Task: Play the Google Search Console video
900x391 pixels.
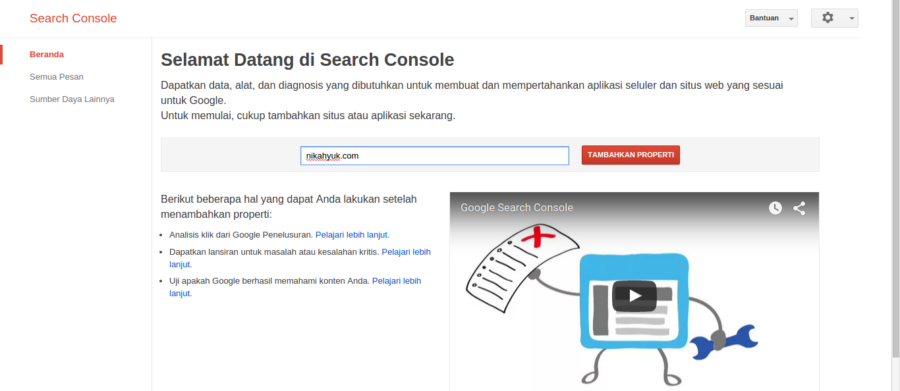Action: click(x=634, y=295)
